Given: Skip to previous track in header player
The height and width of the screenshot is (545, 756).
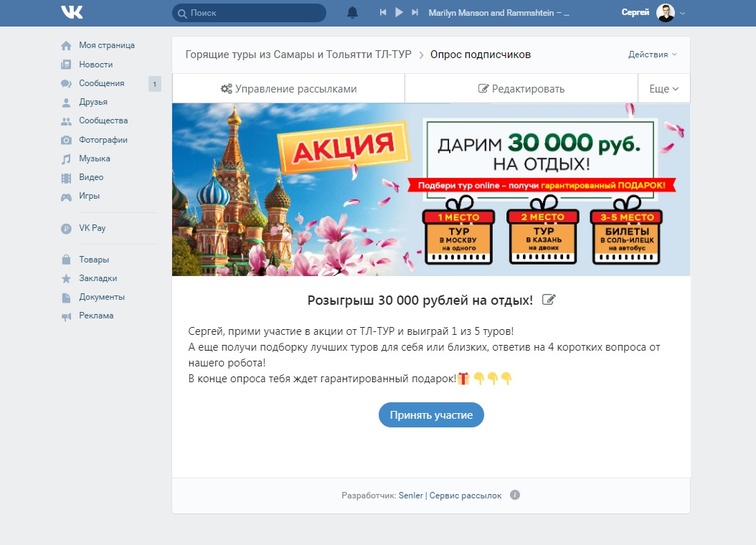Looking at the screenshot, I should point(383,13).
